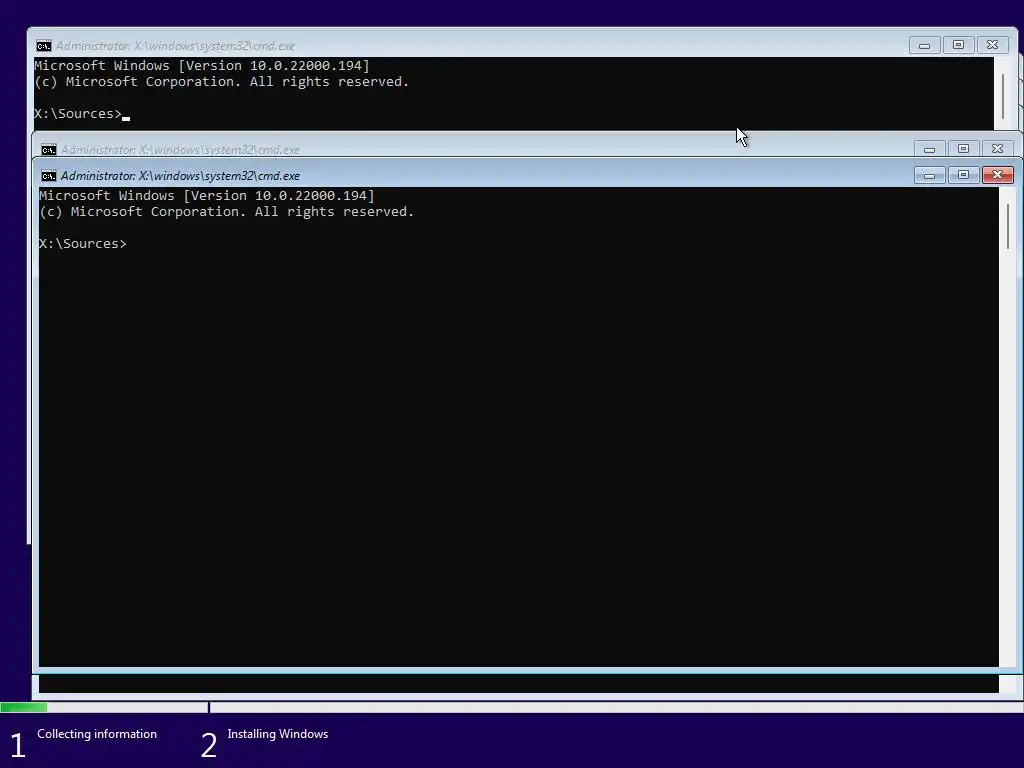Click the front window title bar text
Image resolution: width=1024 pixels, height=768 pixels.
180,176
